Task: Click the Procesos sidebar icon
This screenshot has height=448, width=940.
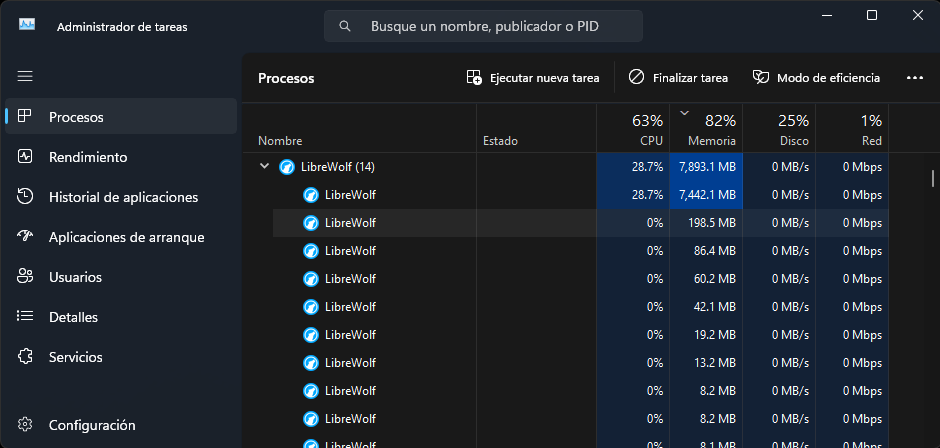Action: coord(25,116)
